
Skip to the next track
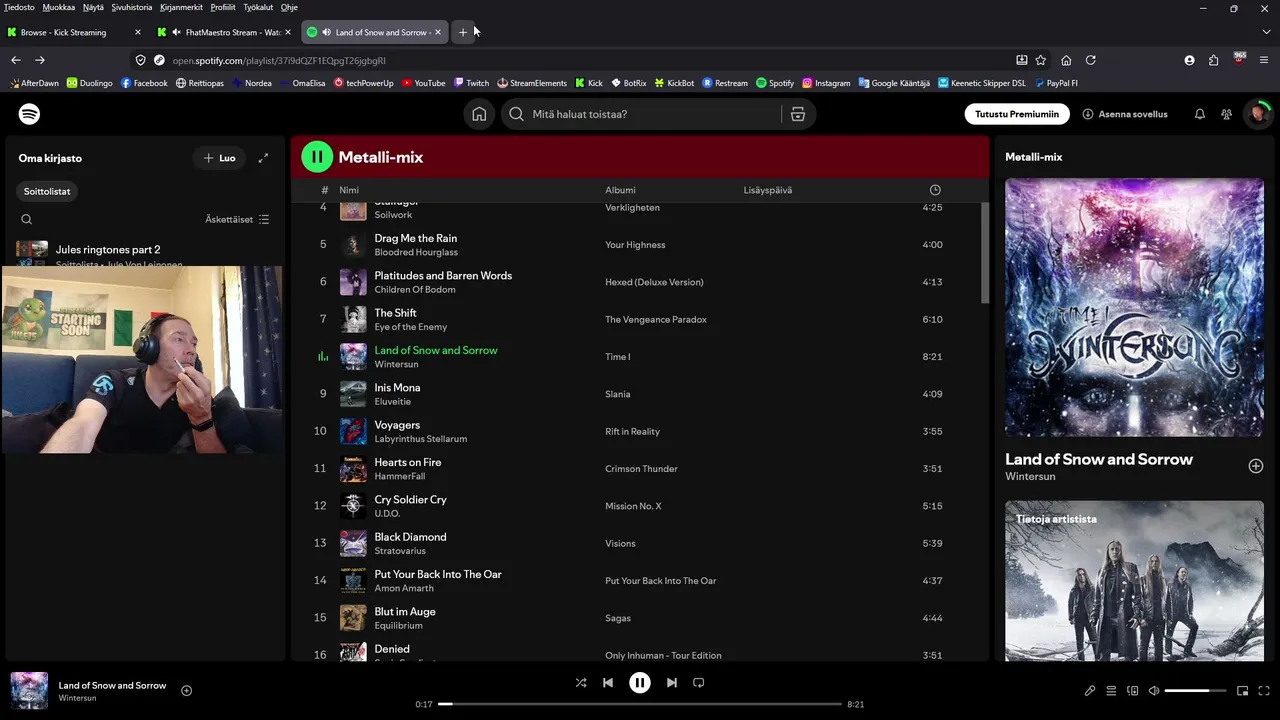tap(672, 683)
